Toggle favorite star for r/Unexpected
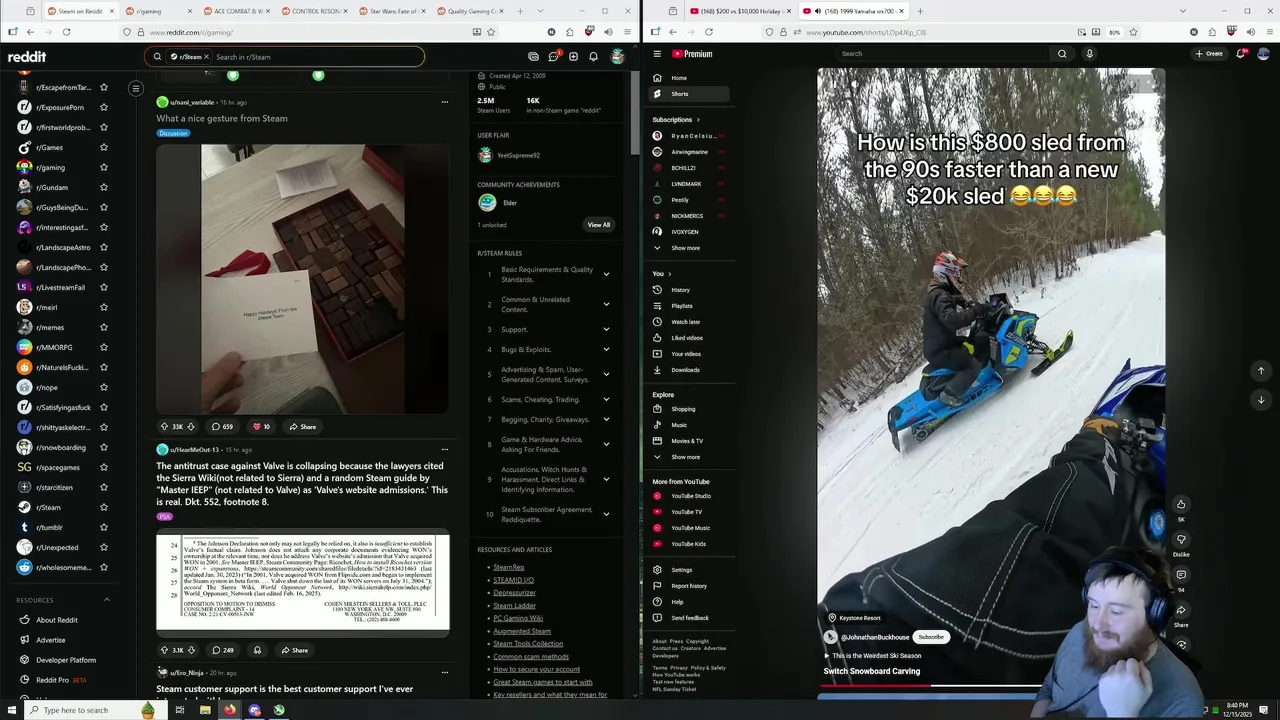Screen dimensions: 1280x720 click(104, 548)
